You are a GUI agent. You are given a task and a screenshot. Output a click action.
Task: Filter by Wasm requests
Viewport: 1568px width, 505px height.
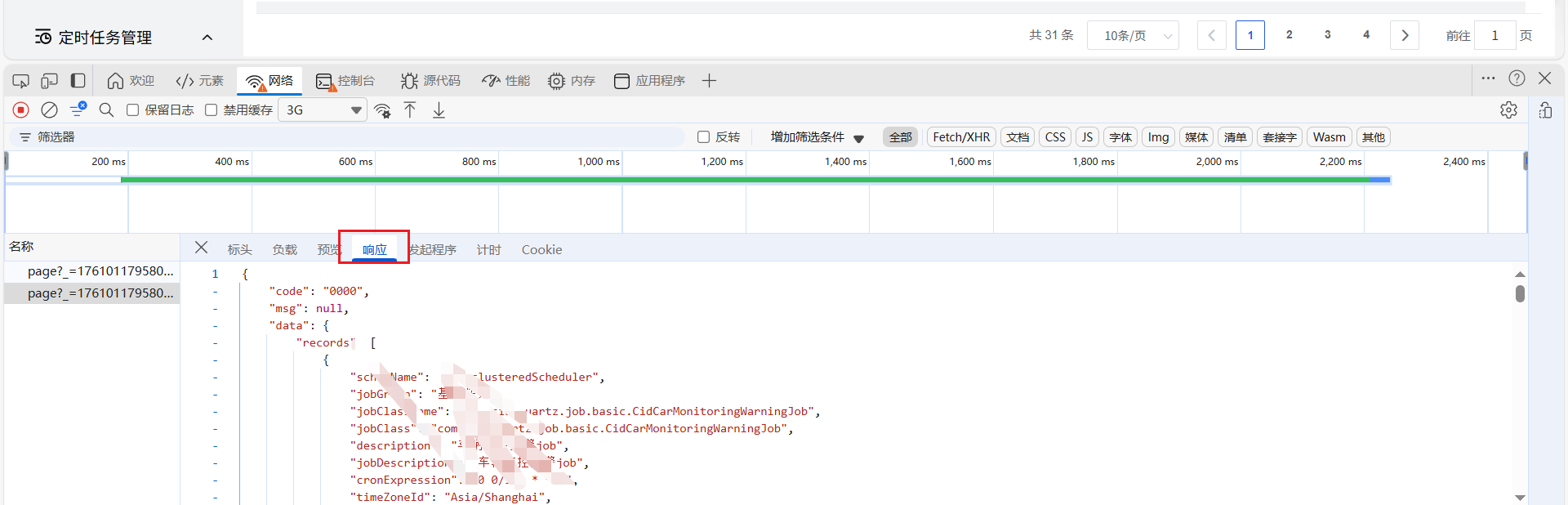click(1330, 137)
